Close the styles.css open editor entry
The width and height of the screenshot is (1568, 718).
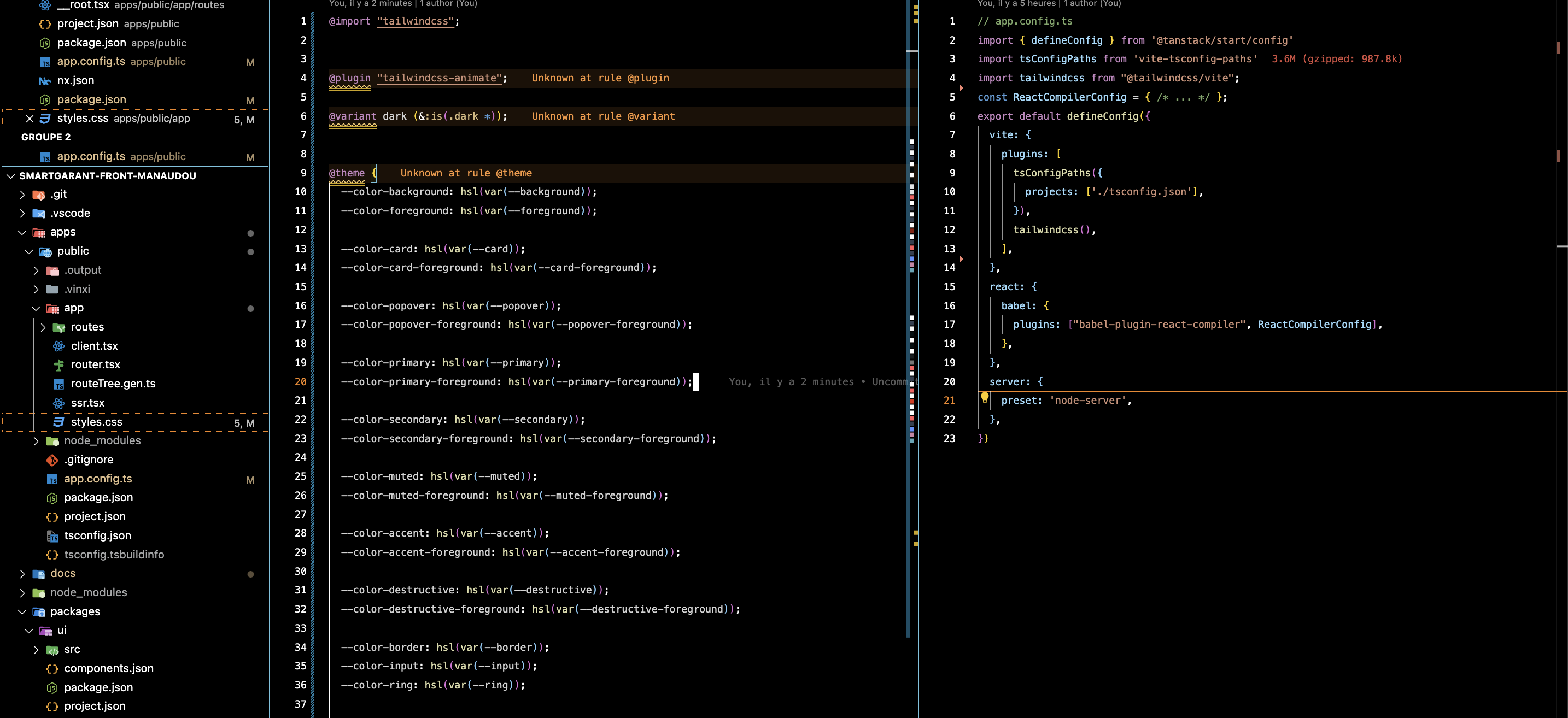[x=29, y=119]
